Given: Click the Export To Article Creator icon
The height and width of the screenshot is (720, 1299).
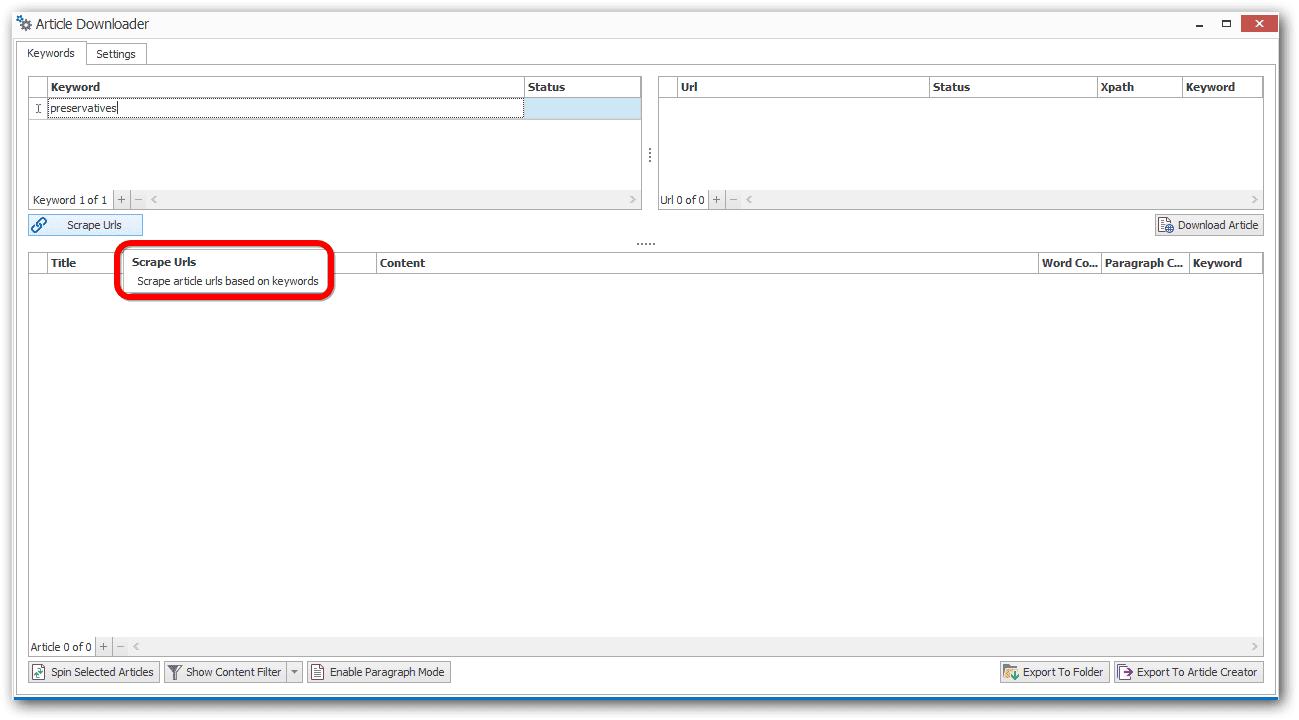Looking at the screenshot, I should 1125,672.
